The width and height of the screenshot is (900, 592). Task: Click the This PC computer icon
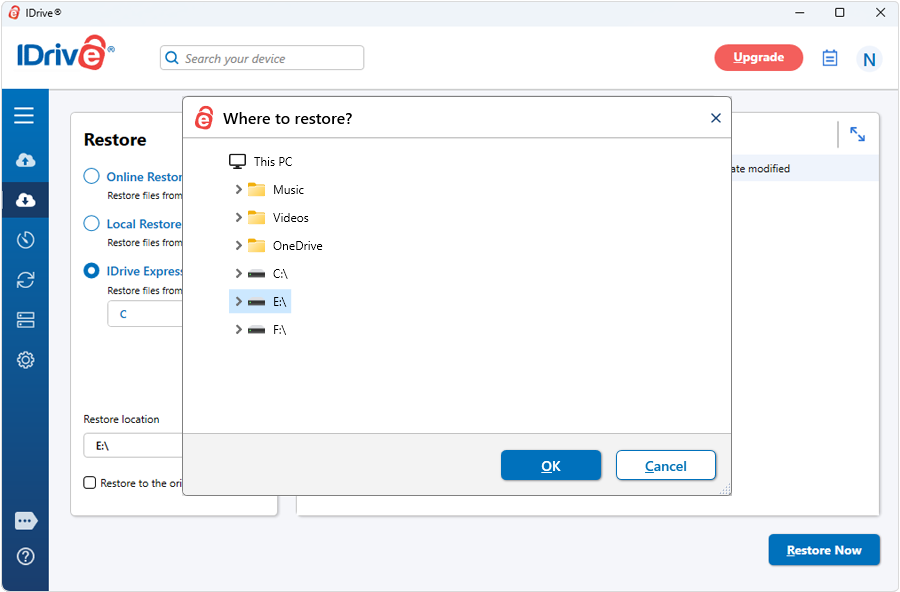click(237, 161)
